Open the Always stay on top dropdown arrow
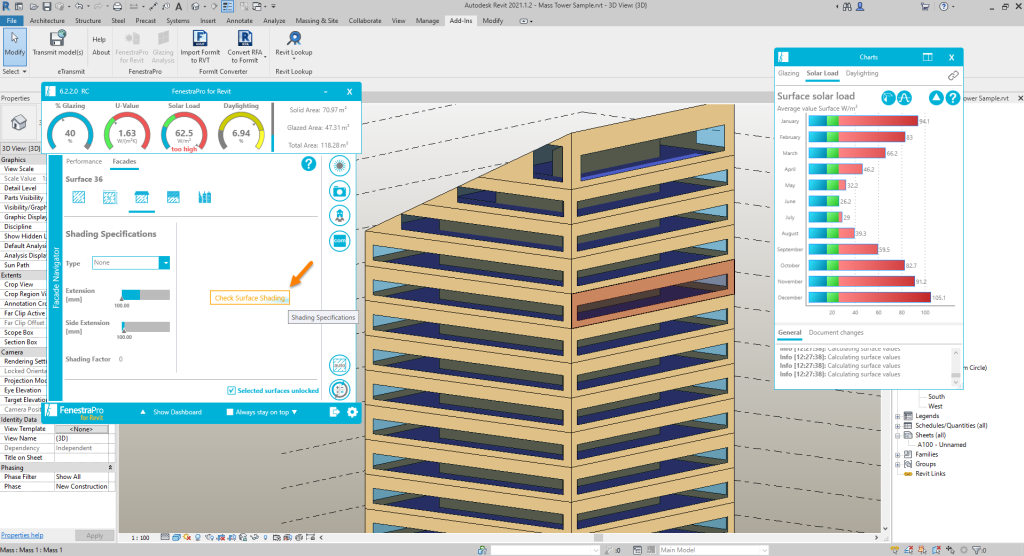 pos(295,412)
